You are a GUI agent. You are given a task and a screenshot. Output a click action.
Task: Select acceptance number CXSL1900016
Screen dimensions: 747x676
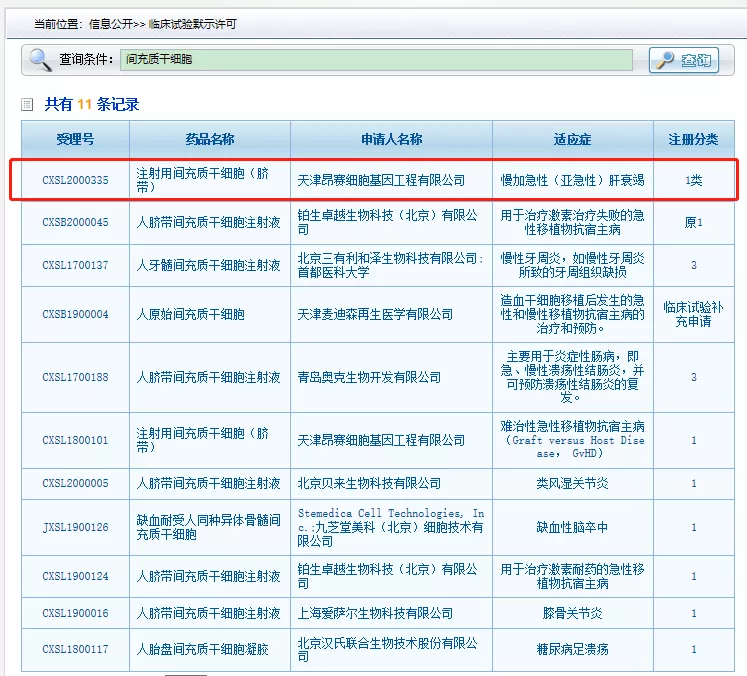coord(75,613)
